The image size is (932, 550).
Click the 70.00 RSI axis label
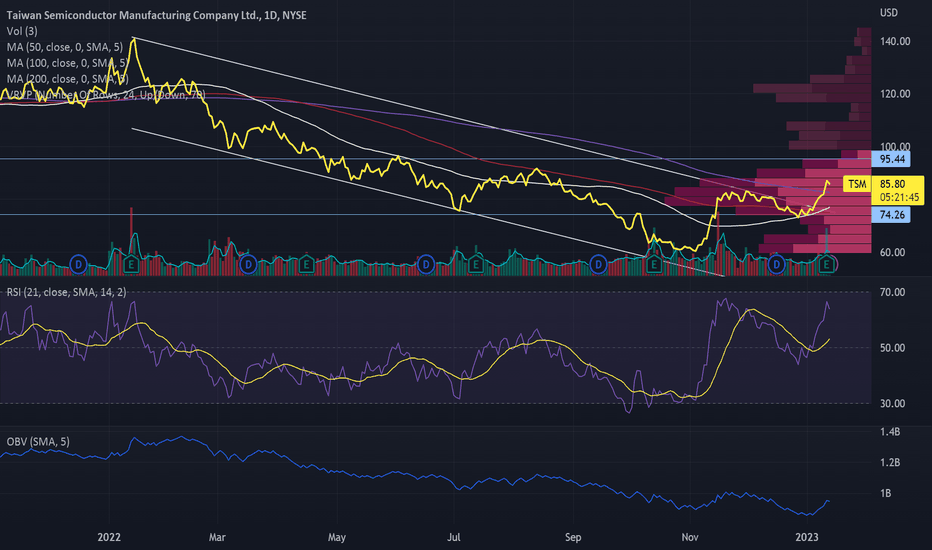[x=892, y=292]
